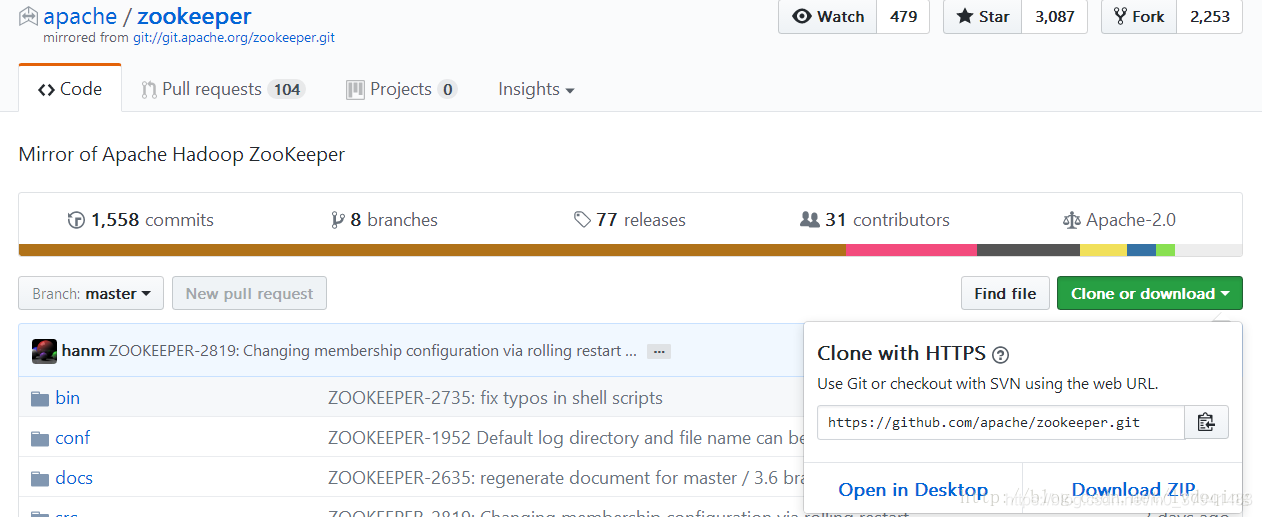Click the Fork icon

coord(1120,16)
